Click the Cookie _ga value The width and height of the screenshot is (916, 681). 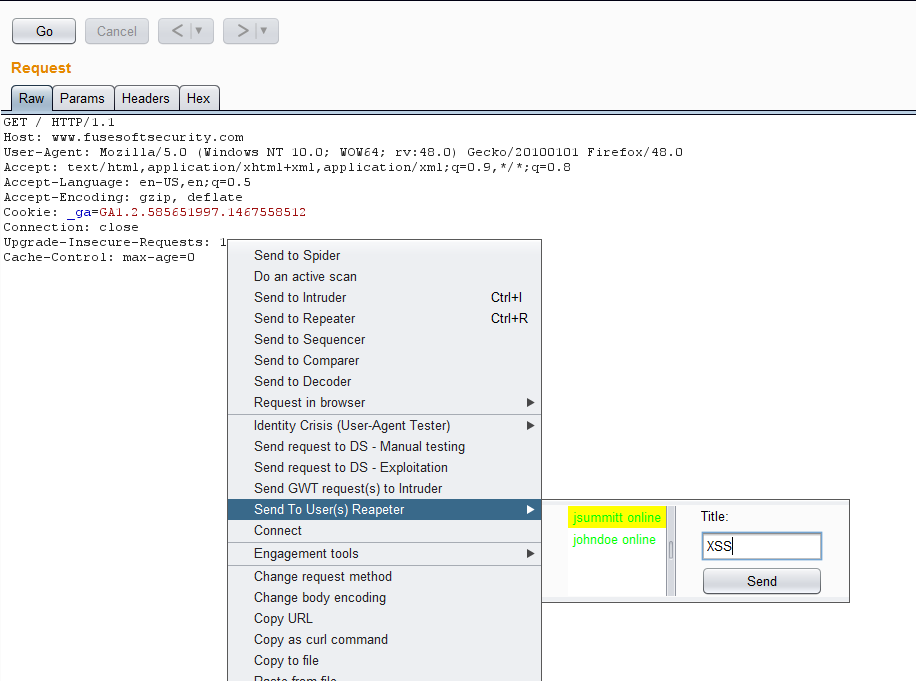pos(202,212)
